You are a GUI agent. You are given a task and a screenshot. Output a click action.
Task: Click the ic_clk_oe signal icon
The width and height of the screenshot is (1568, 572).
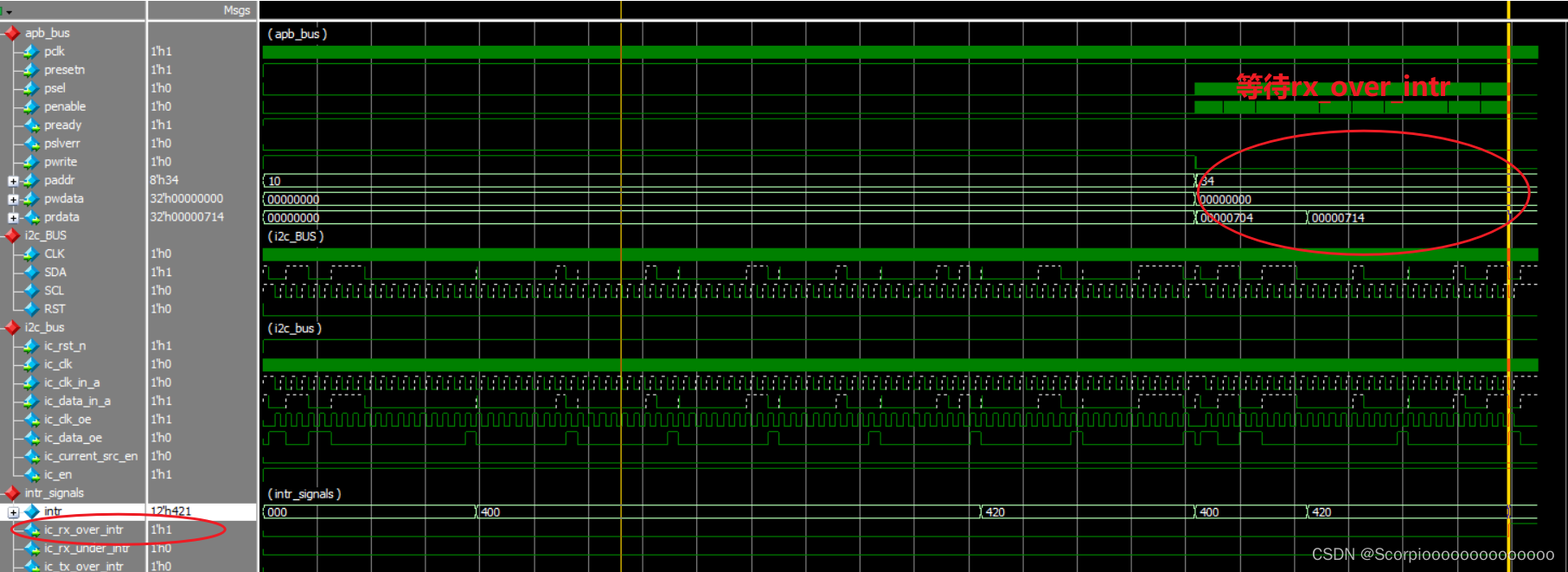click(31, 420)
